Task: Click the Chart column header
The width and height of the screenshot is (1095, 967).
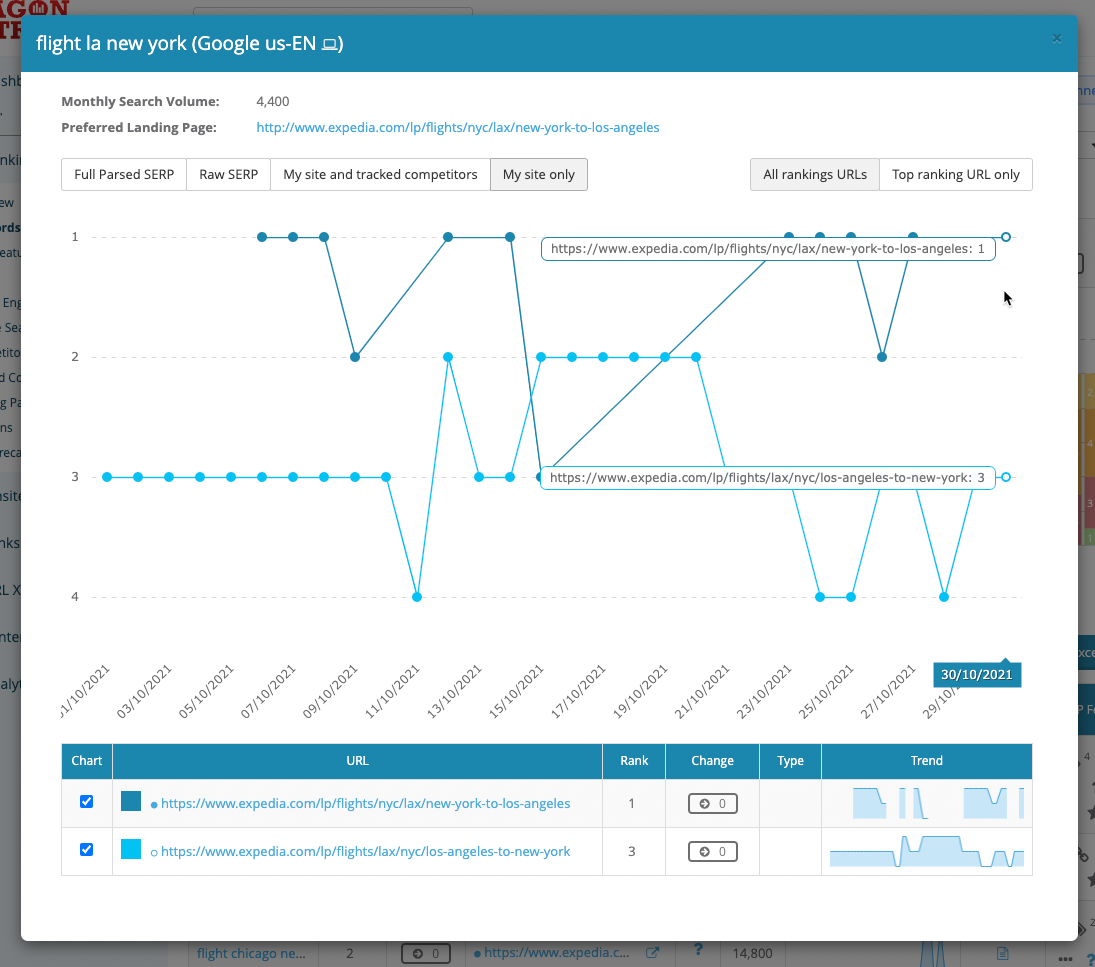Action: tap(87, 761)
